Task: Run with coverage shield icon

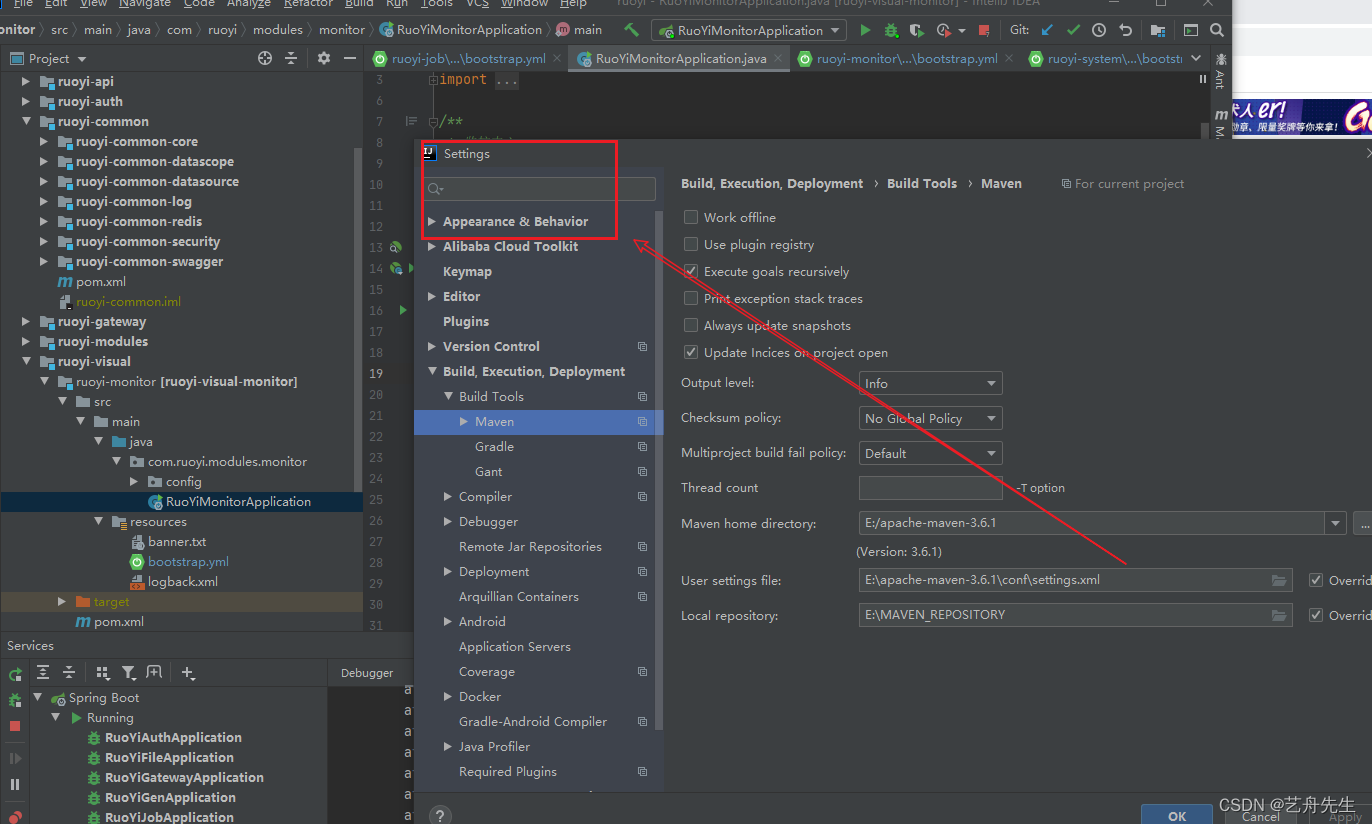Action: click(917, 30)
